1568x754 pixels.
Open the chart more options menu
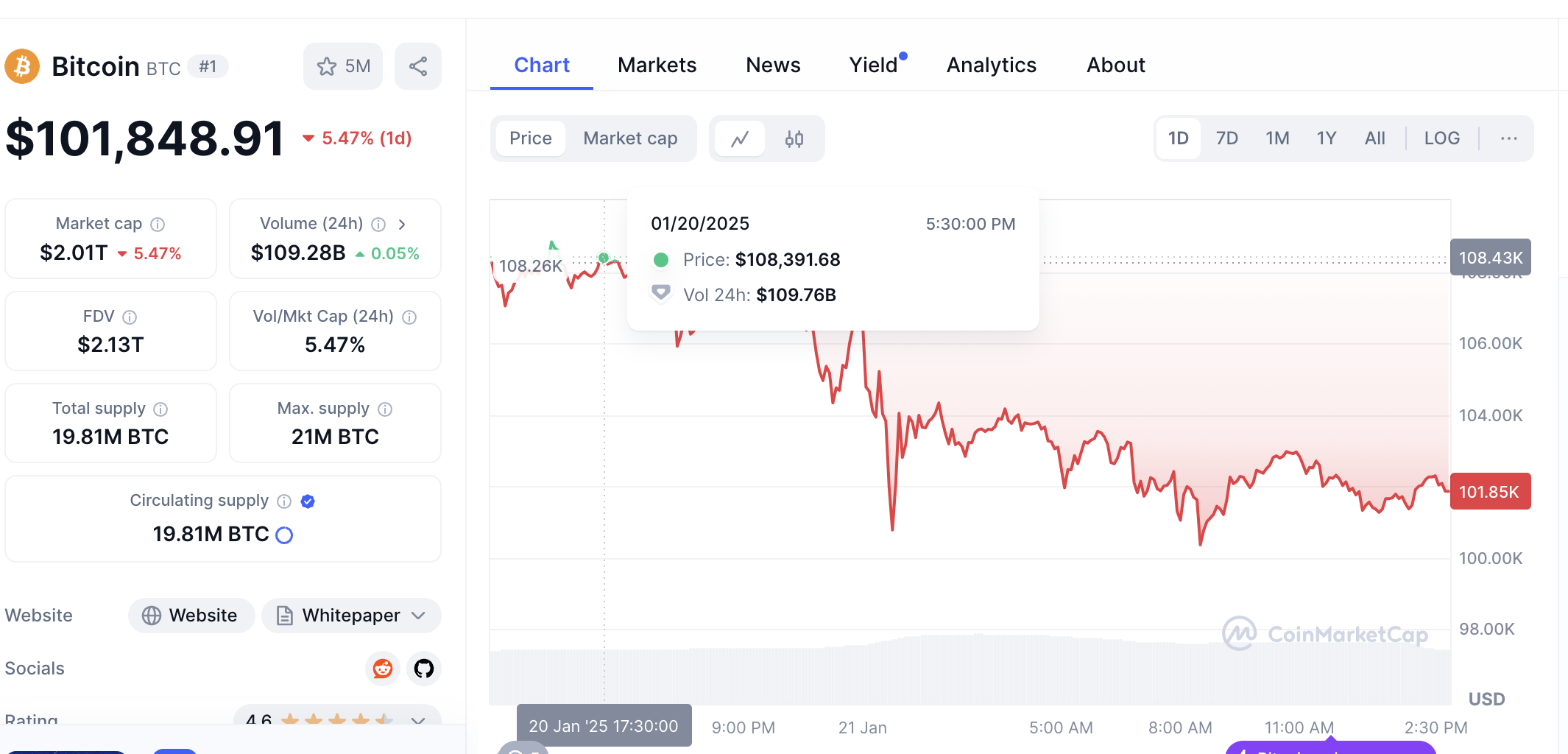[x=1508, y=138]
